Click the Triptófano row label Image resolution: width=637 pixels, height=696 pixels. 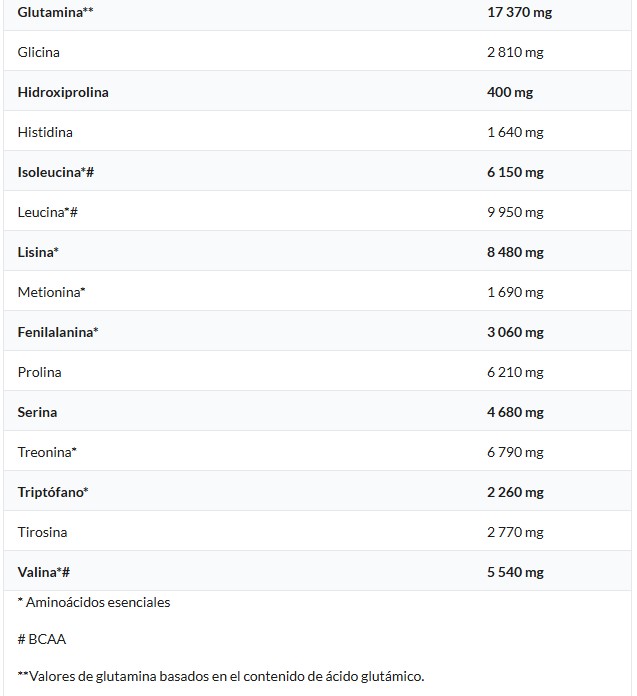[x=53, y=492]
